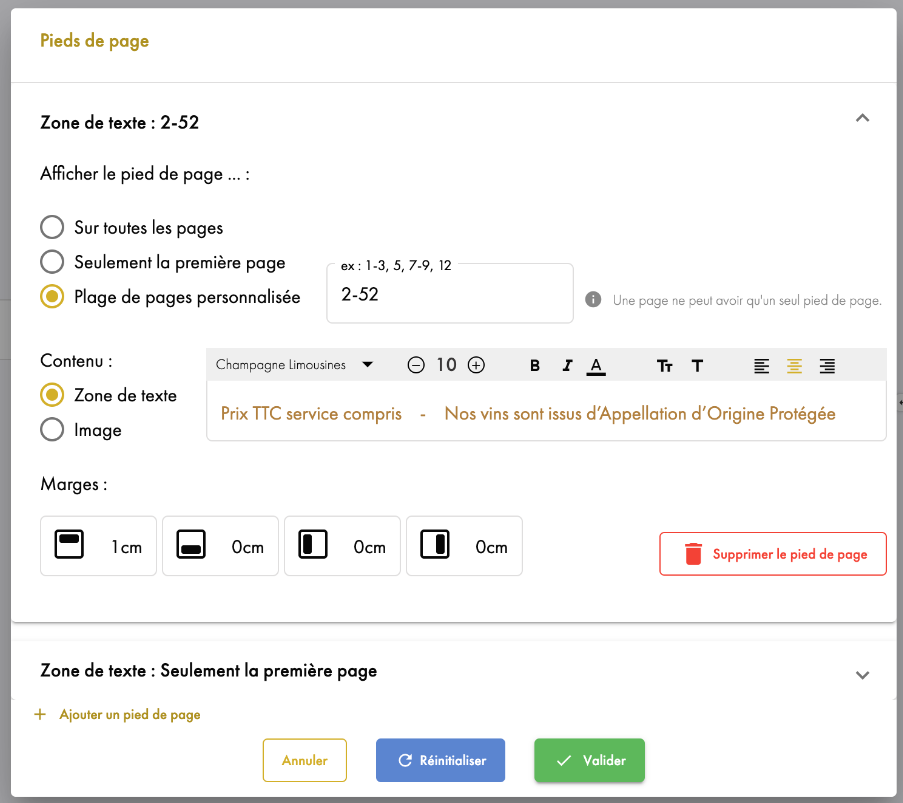Open the Champagne Limousines font dropdown
This screenshot has width=903, height=803.
[294, 365]
